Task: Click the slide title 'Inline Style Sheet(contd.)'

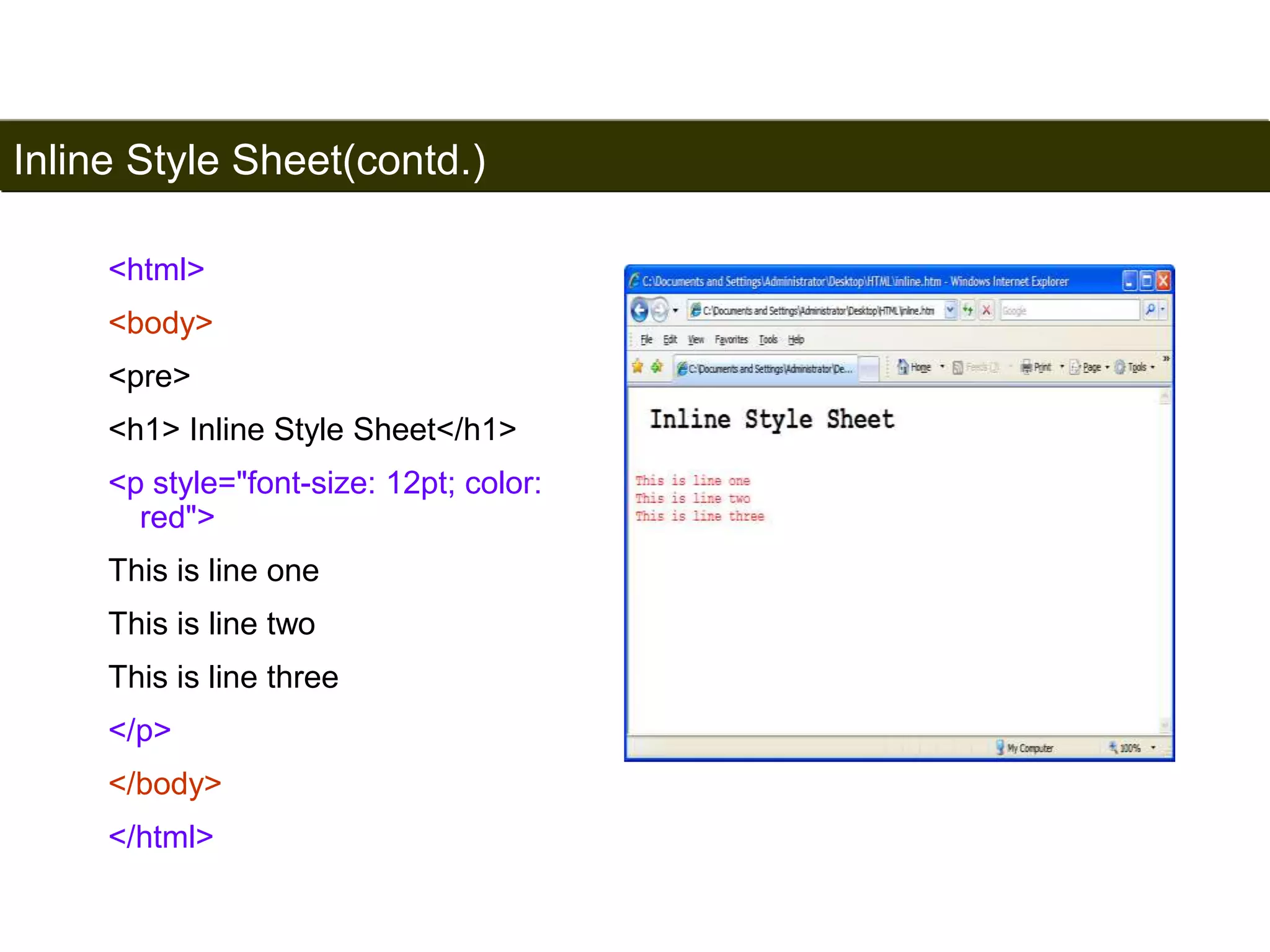Action: 249,160
